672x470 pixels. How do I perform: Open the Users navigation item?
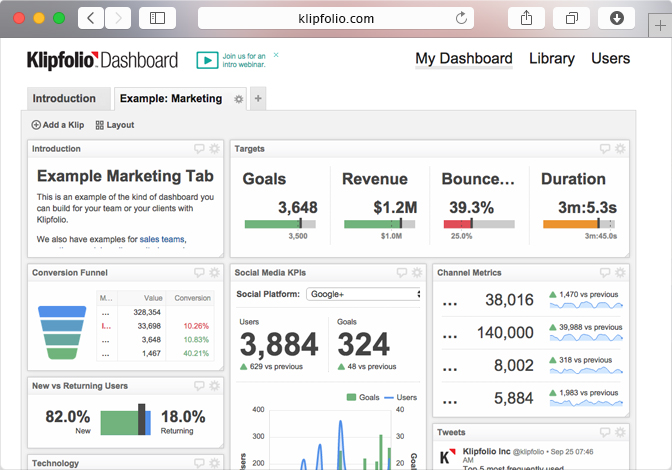click(x=610, y=58)
